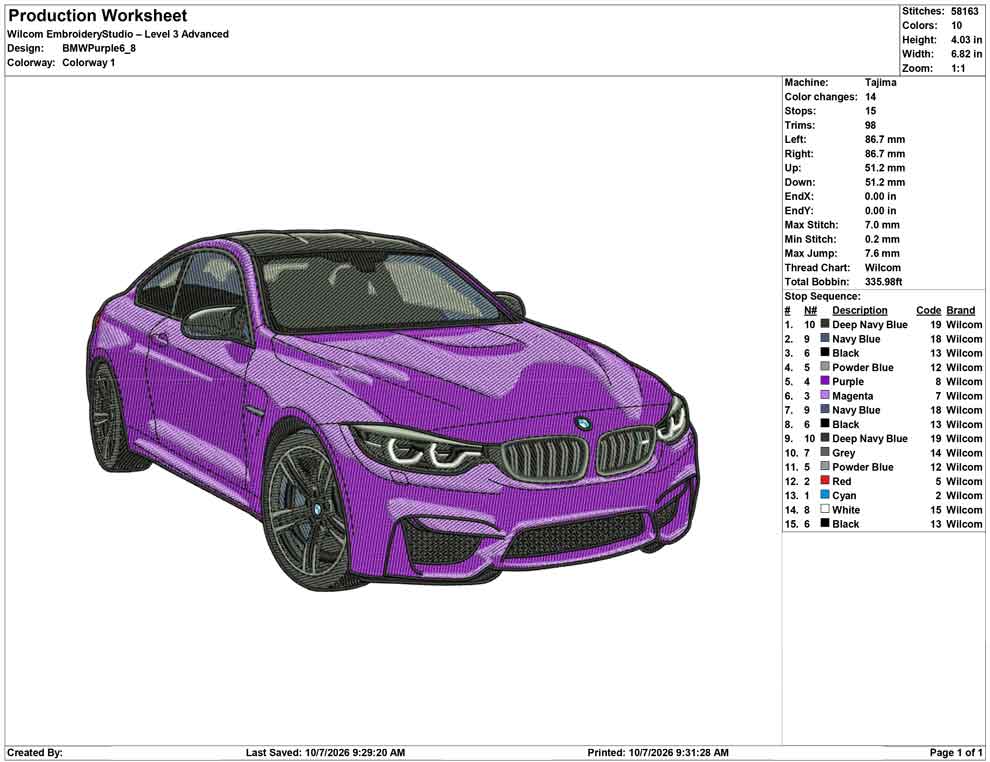The height and width of the screenshot is (762, 990).
Task: Click the machine value Tajima
Action: [x=880, y=82]
